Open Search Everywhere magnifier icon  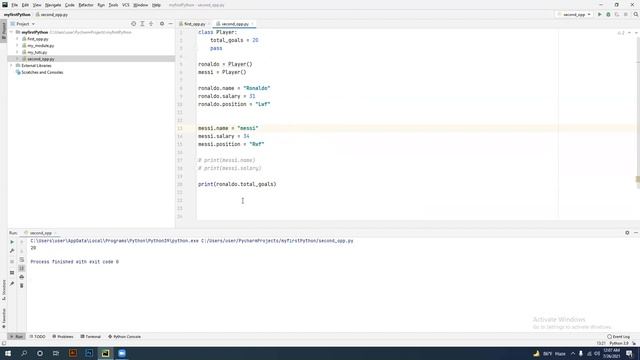coord(636,14)
